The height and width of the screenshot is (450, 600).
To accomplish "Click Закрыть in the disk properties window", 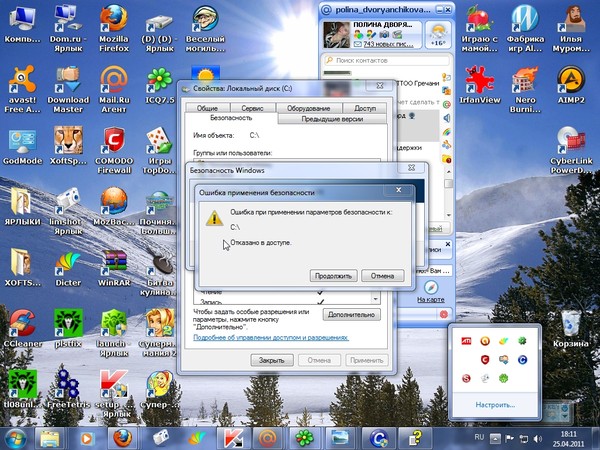I will click(x=272, y=360).
